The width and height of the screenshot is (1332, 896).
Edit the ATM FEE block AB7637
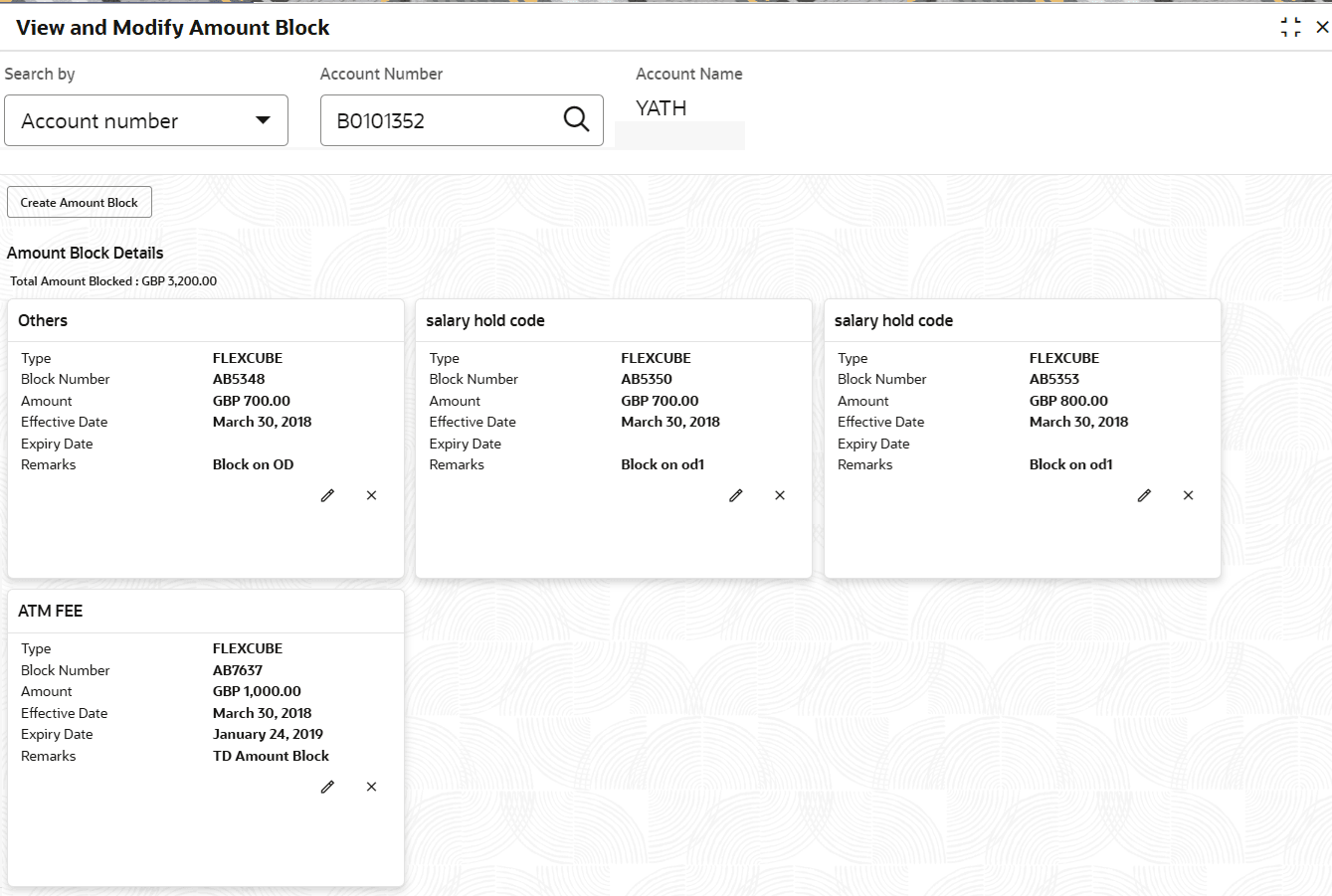click(x=327, y=787)
